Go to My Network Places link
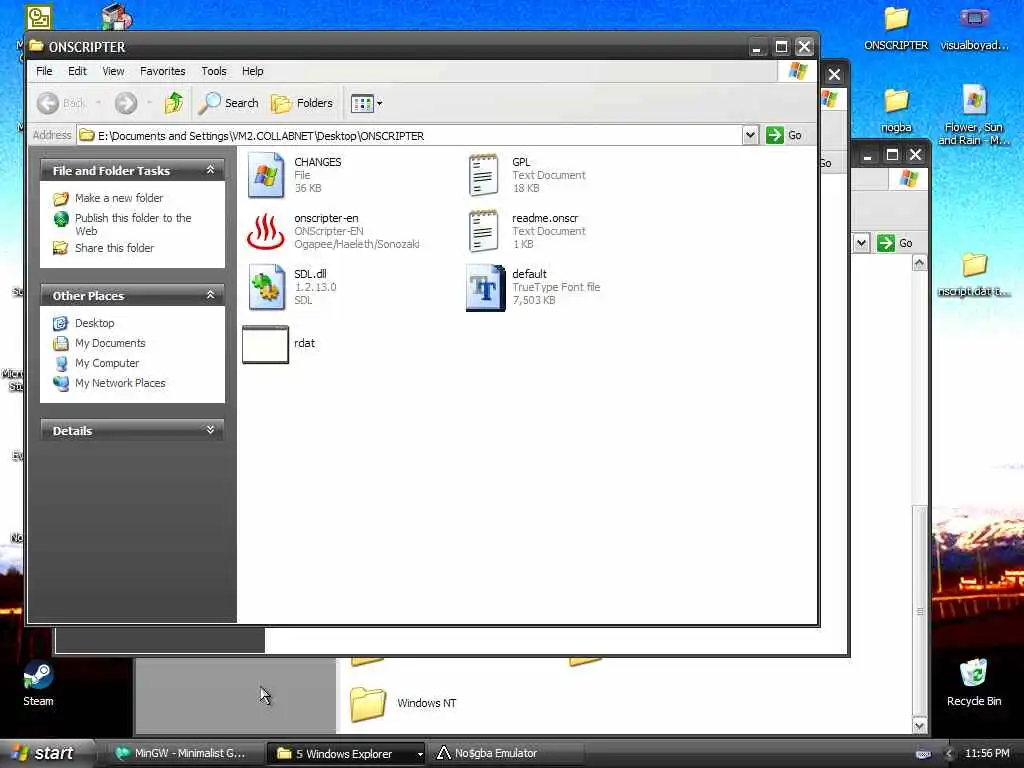 [120, 383]
